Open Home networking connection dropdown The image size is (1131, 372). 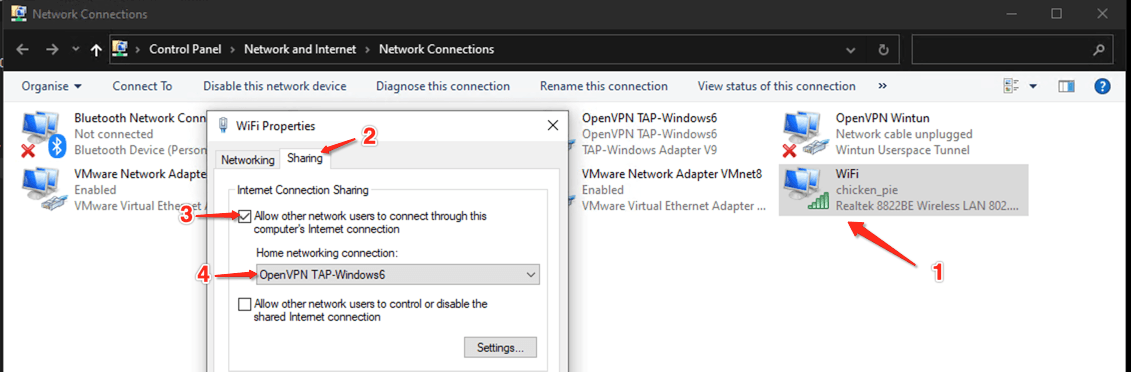click(397, 274)
